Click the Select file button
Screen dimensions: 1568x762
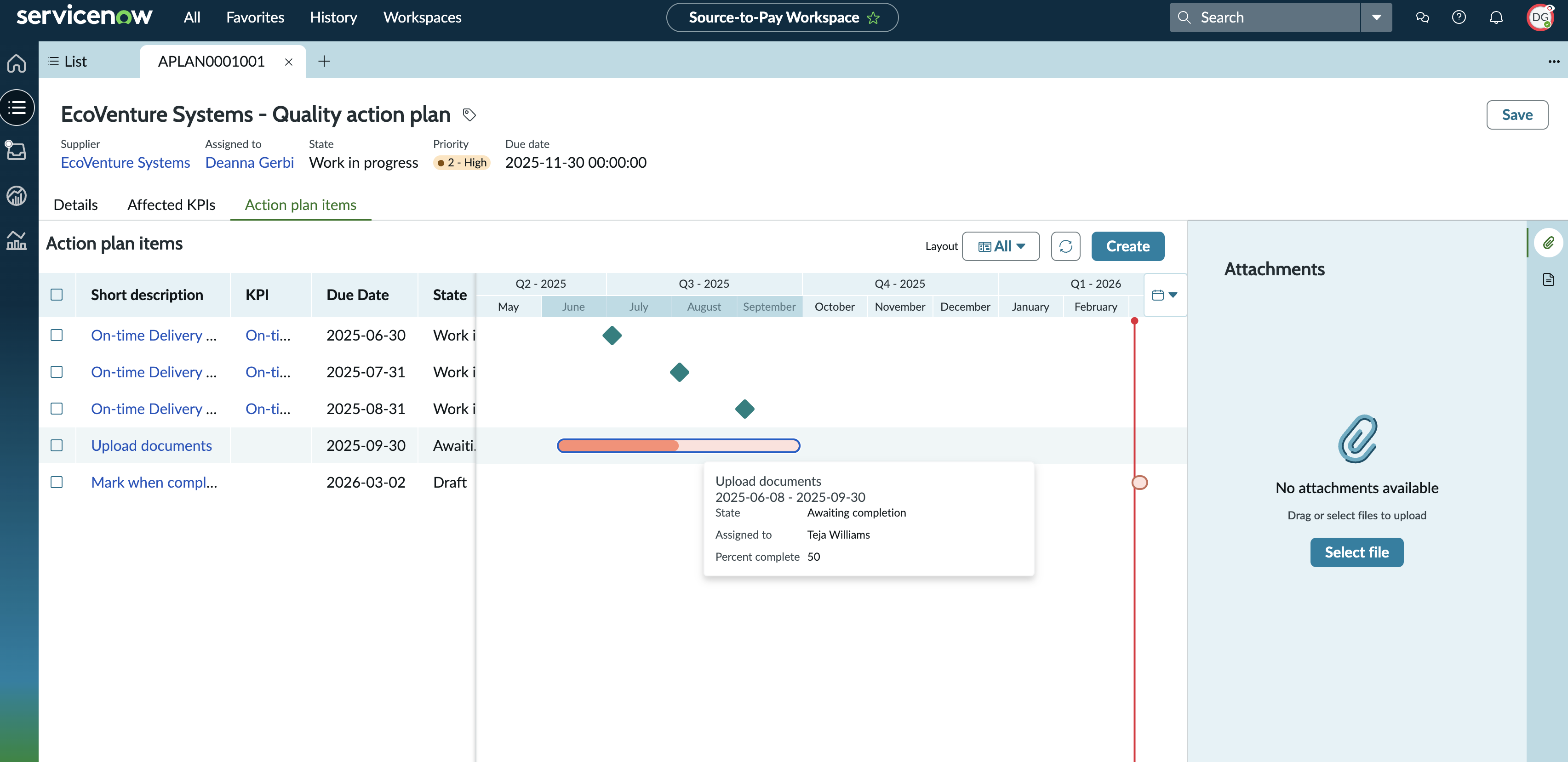point(1357,552)
